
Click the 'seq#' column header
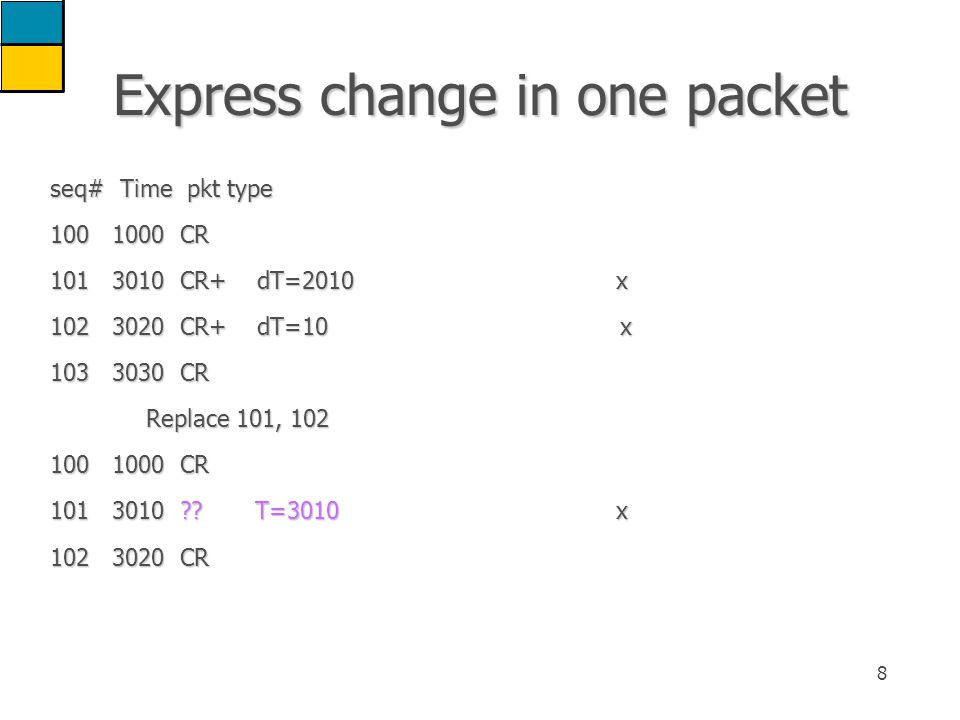(x=77, y=189)
